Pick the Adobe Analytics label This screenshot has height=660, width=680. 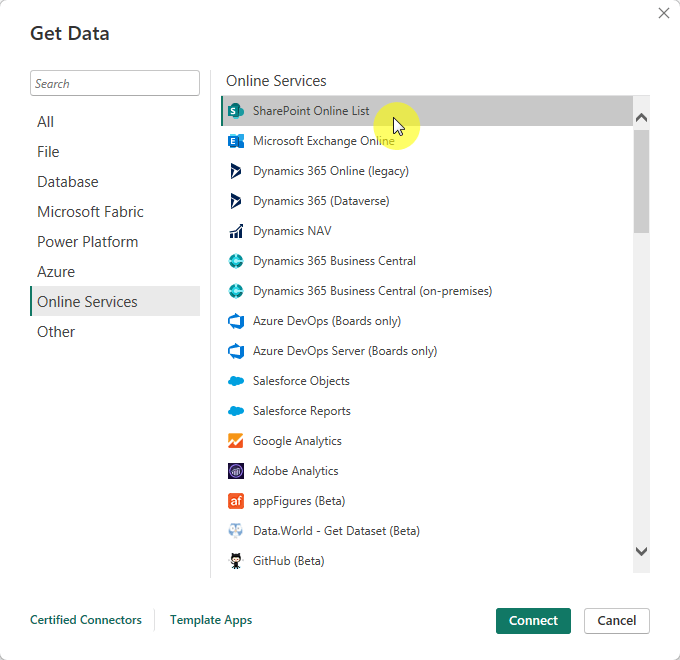[295, 471]
